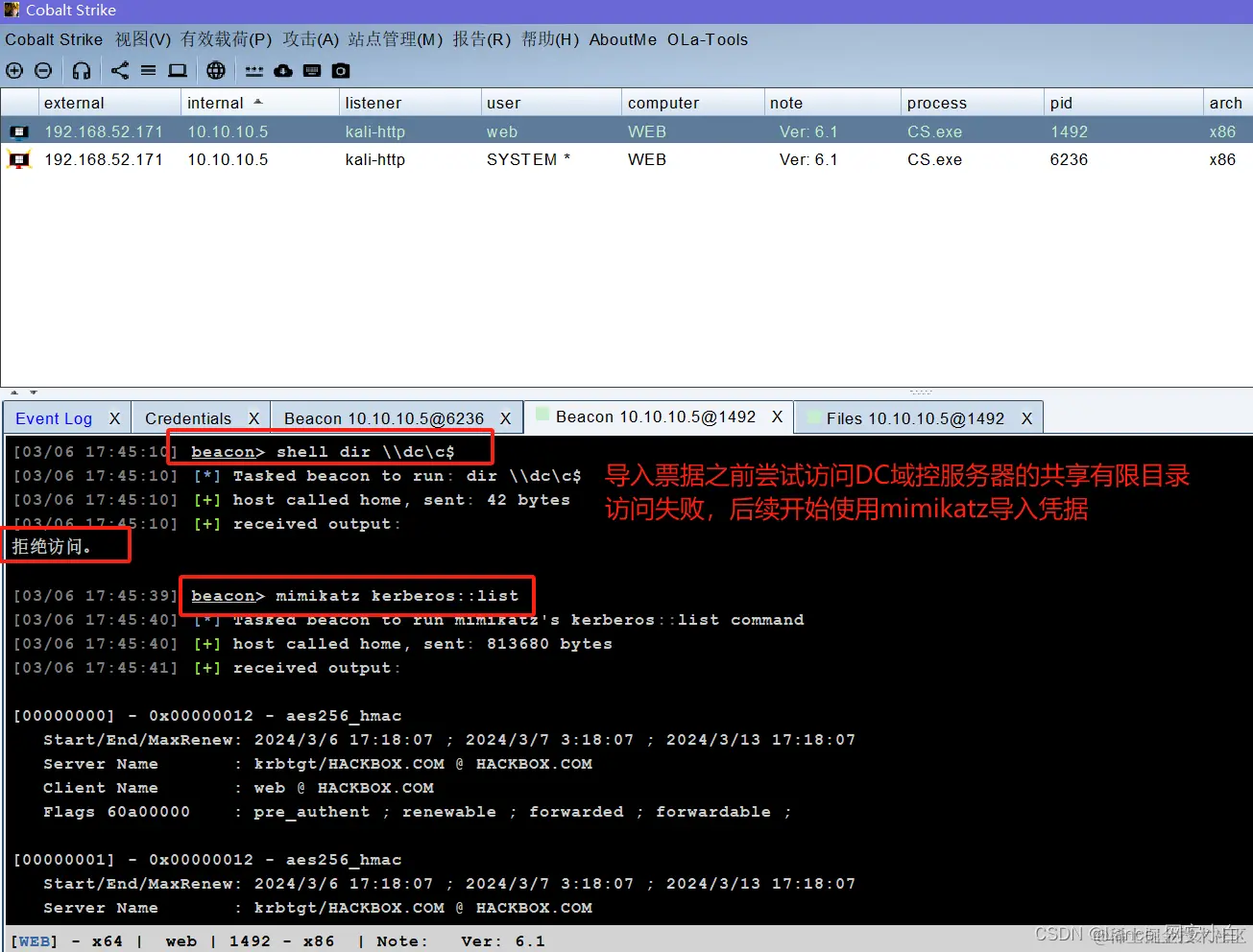This screenshot has width=1253, height=952.
Task: Sort sessions by user column
Action: pos(551,103)
